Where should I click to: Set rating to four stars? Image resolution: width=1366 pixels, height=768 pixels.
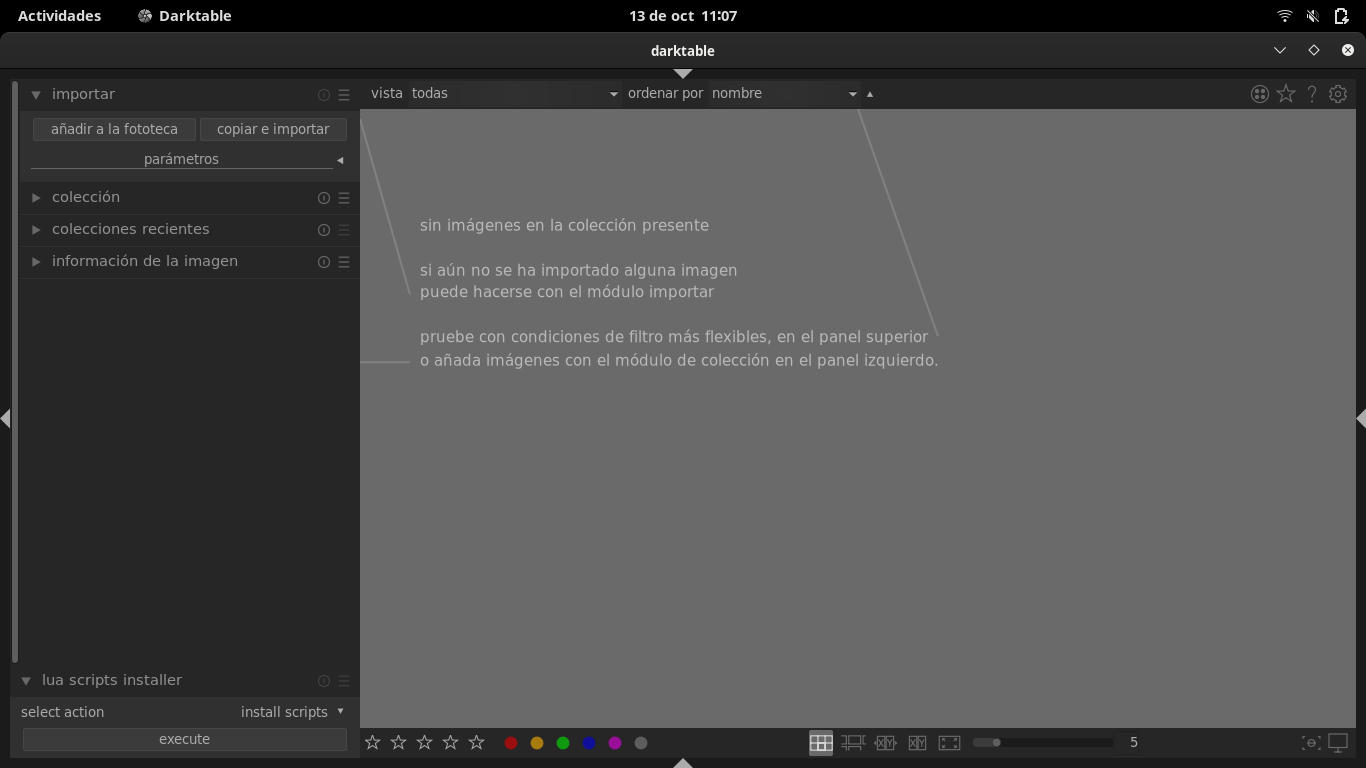(451, 742)
